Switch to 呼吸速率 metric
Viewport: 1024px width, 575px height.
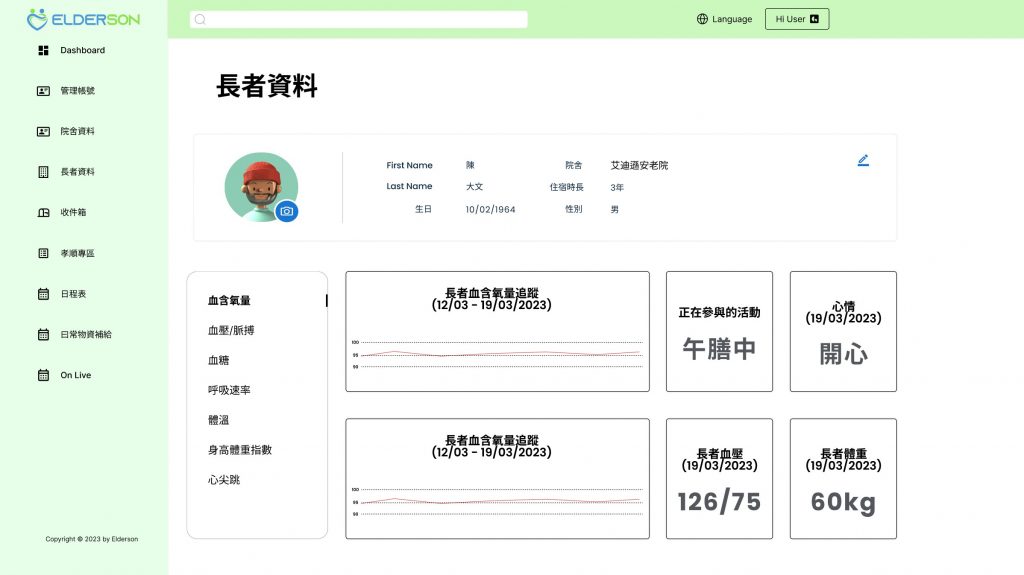coord(229,390)
